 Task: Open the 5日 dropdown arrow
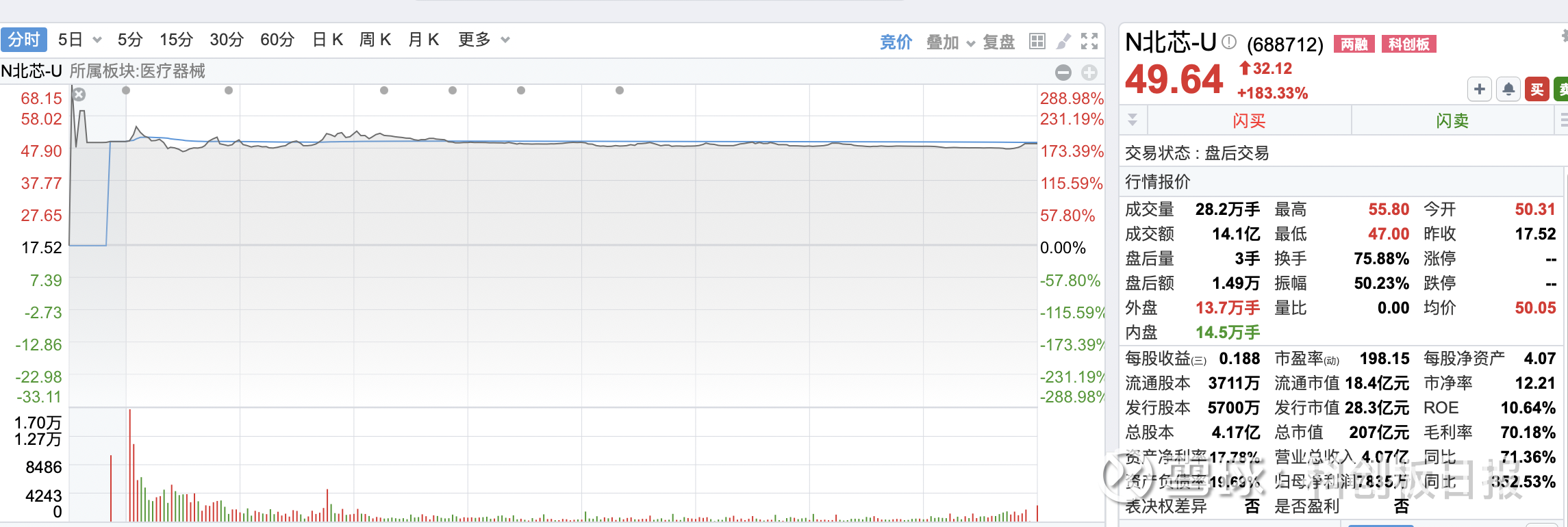pos(97,40)
